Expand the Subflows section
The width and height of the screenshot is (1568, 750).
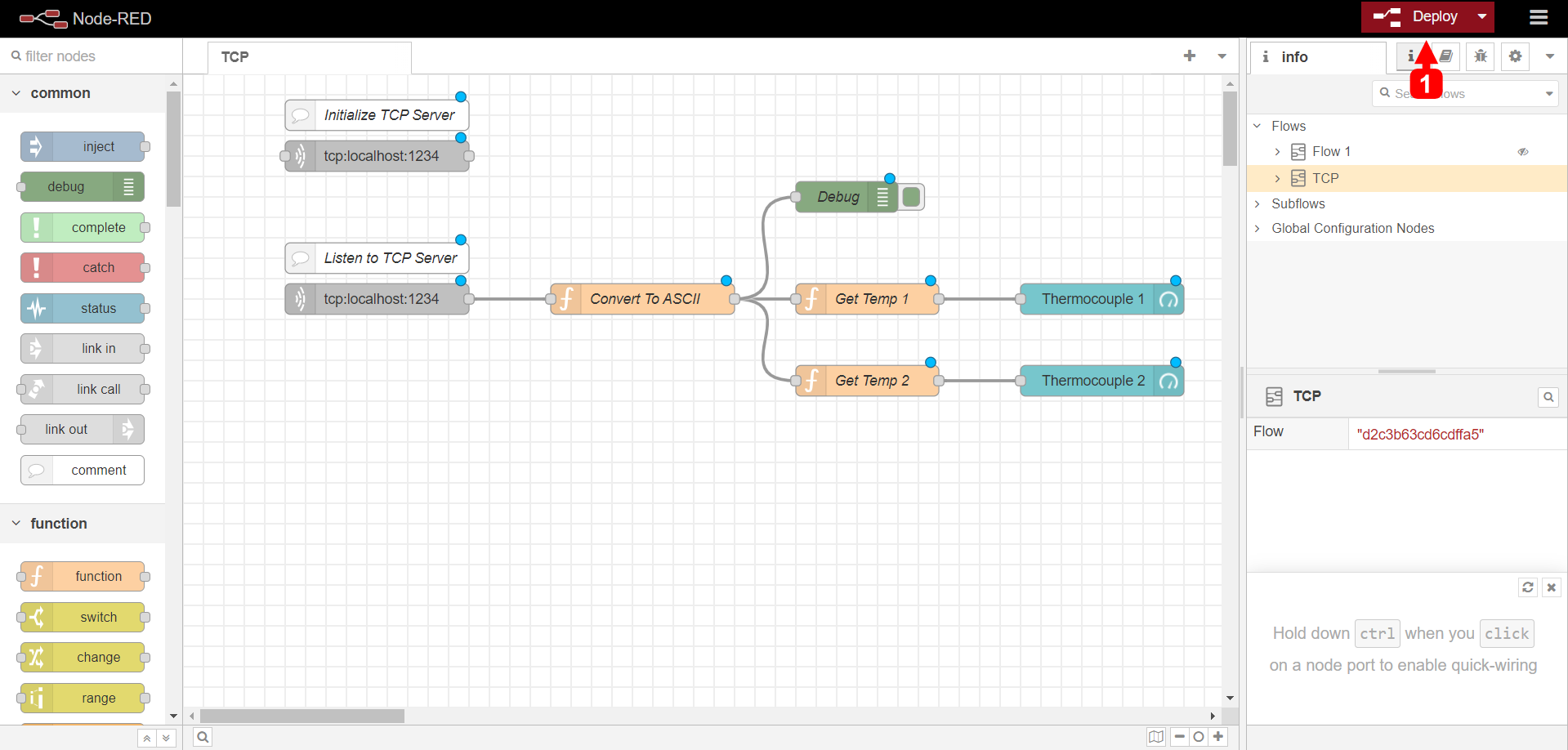1258,203
